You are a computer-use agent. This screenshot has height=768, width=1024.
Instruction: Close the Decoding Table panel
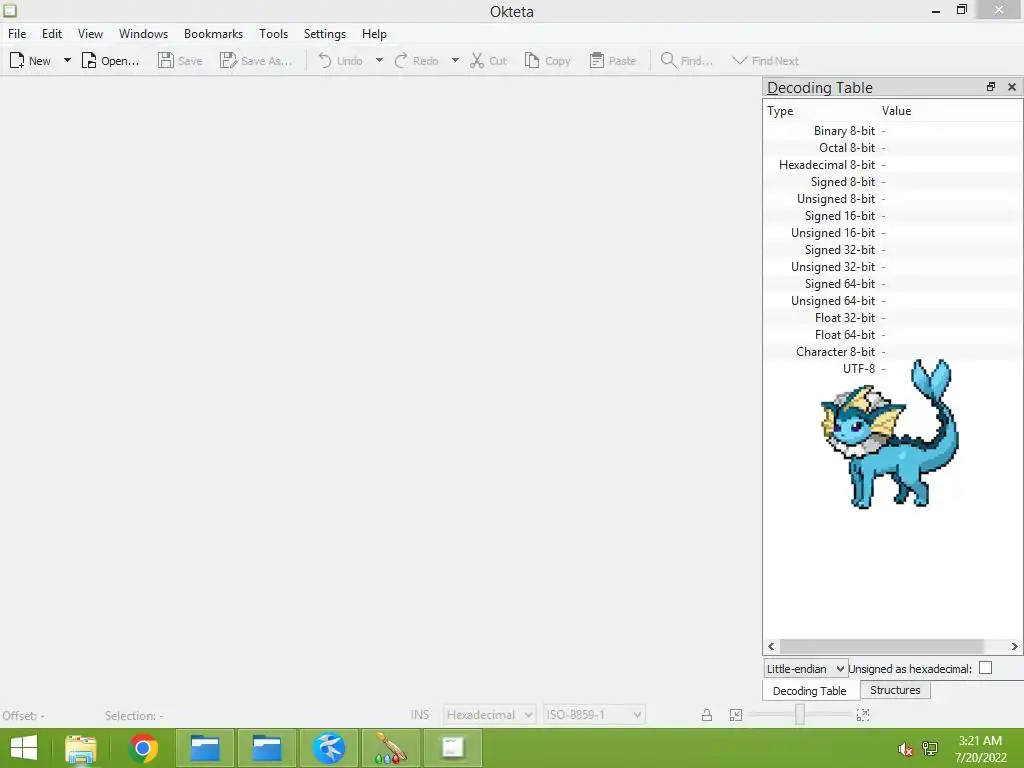click(1012, 87)
